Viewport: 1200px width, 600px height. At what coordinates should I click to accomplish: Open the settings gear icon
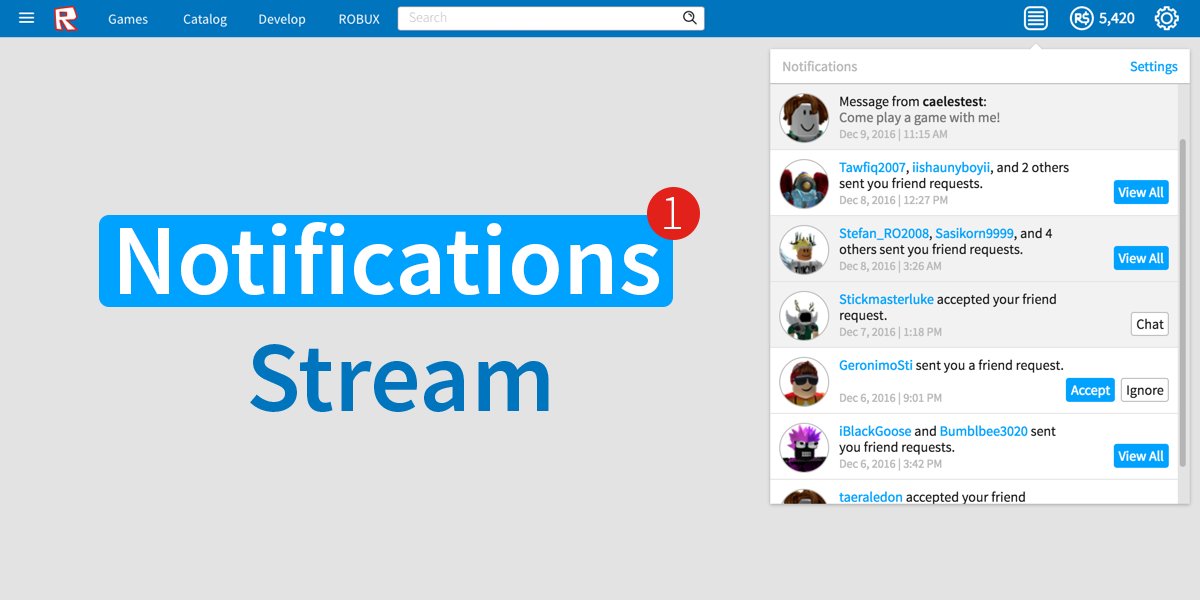pos(1166,18)
